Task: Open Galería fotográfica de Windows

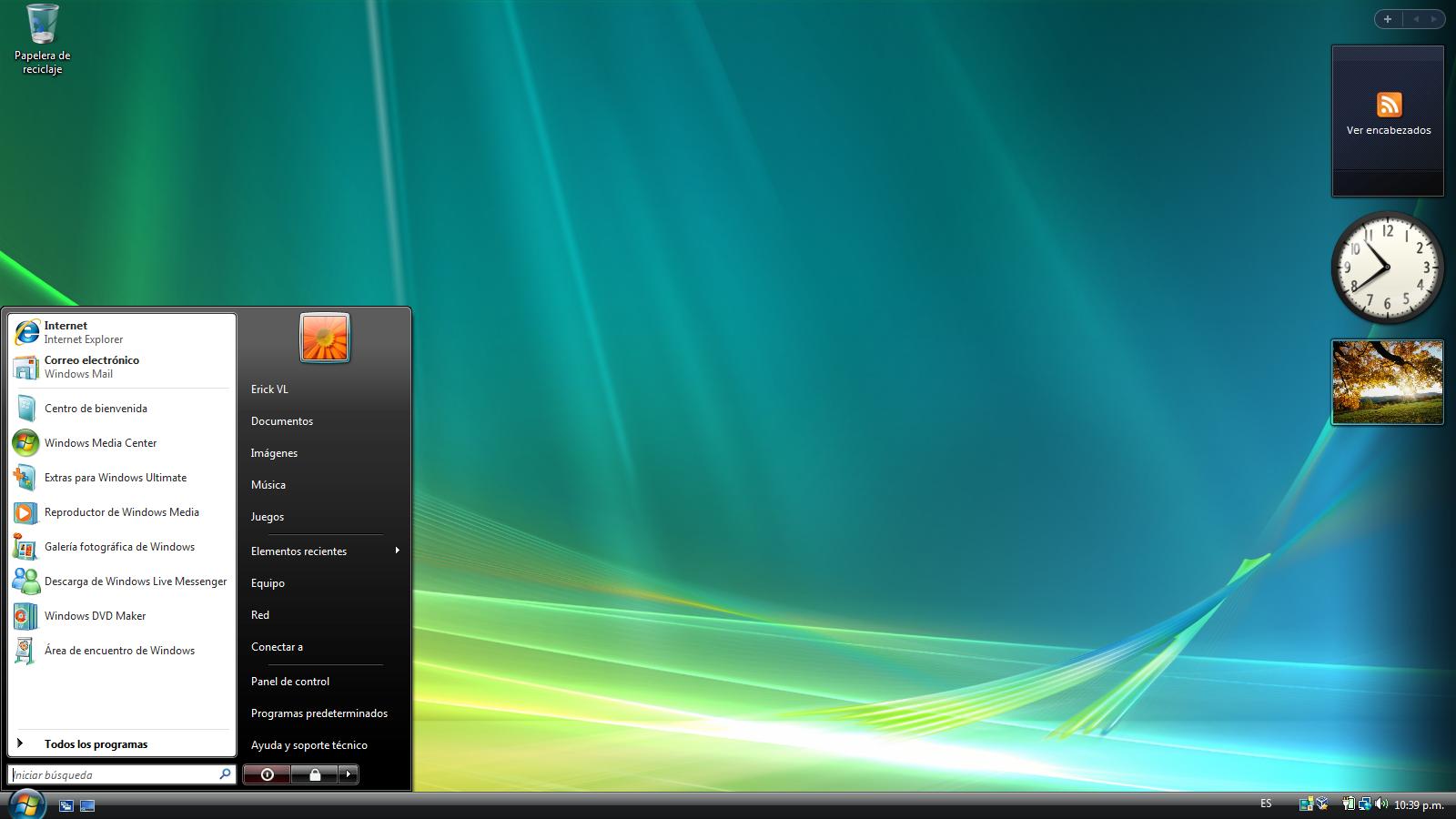Action: pyautogui.click(x=119, y=547)
